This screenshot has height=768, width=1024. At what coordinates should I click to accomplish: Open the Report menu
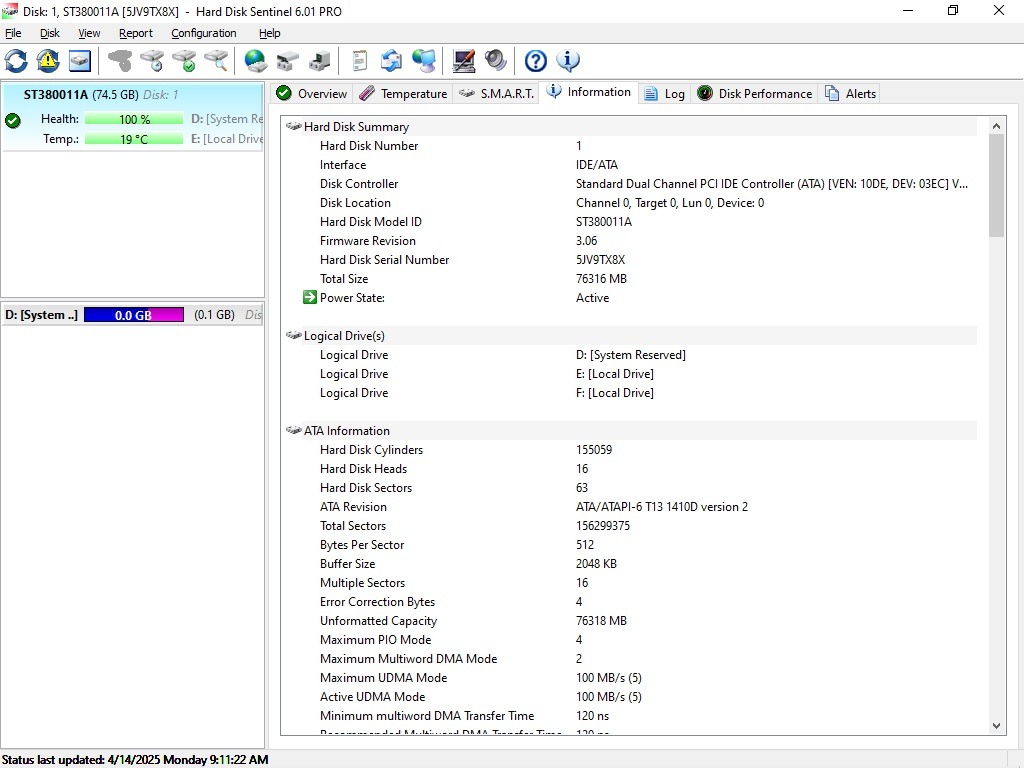[x=136, y=33]
